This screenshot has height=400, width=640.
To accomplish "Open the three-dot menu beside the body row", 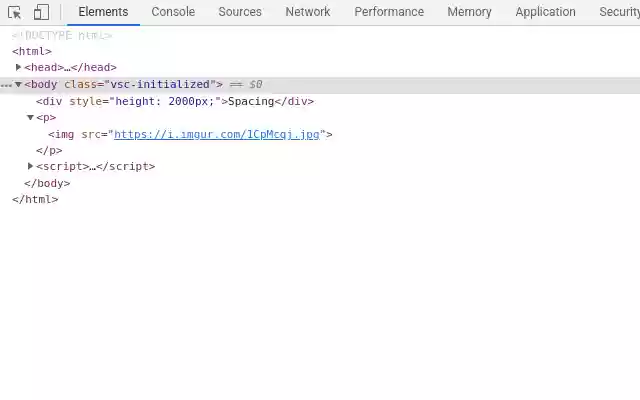I will point(6,85).
